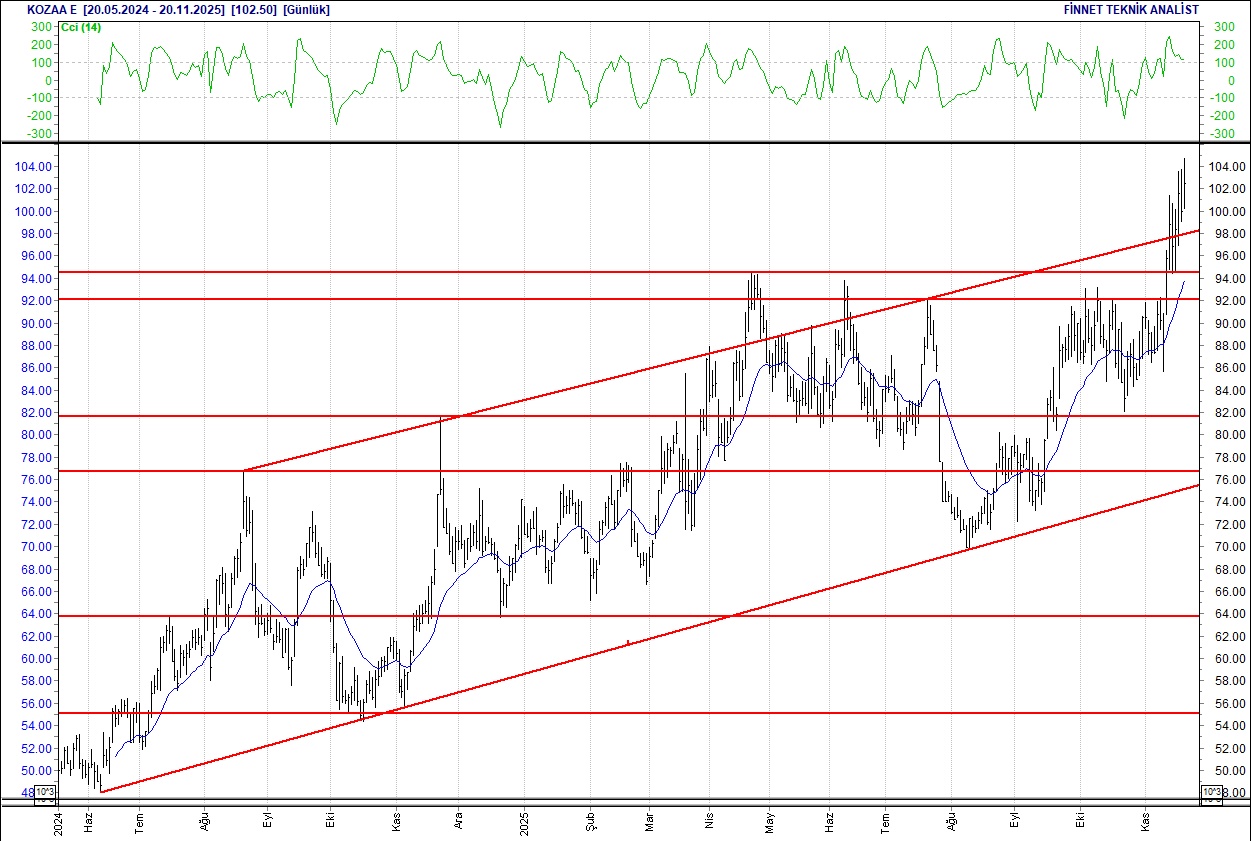
Task: Select the 2025 label on time axis
Action: click(x=523, y=821)
